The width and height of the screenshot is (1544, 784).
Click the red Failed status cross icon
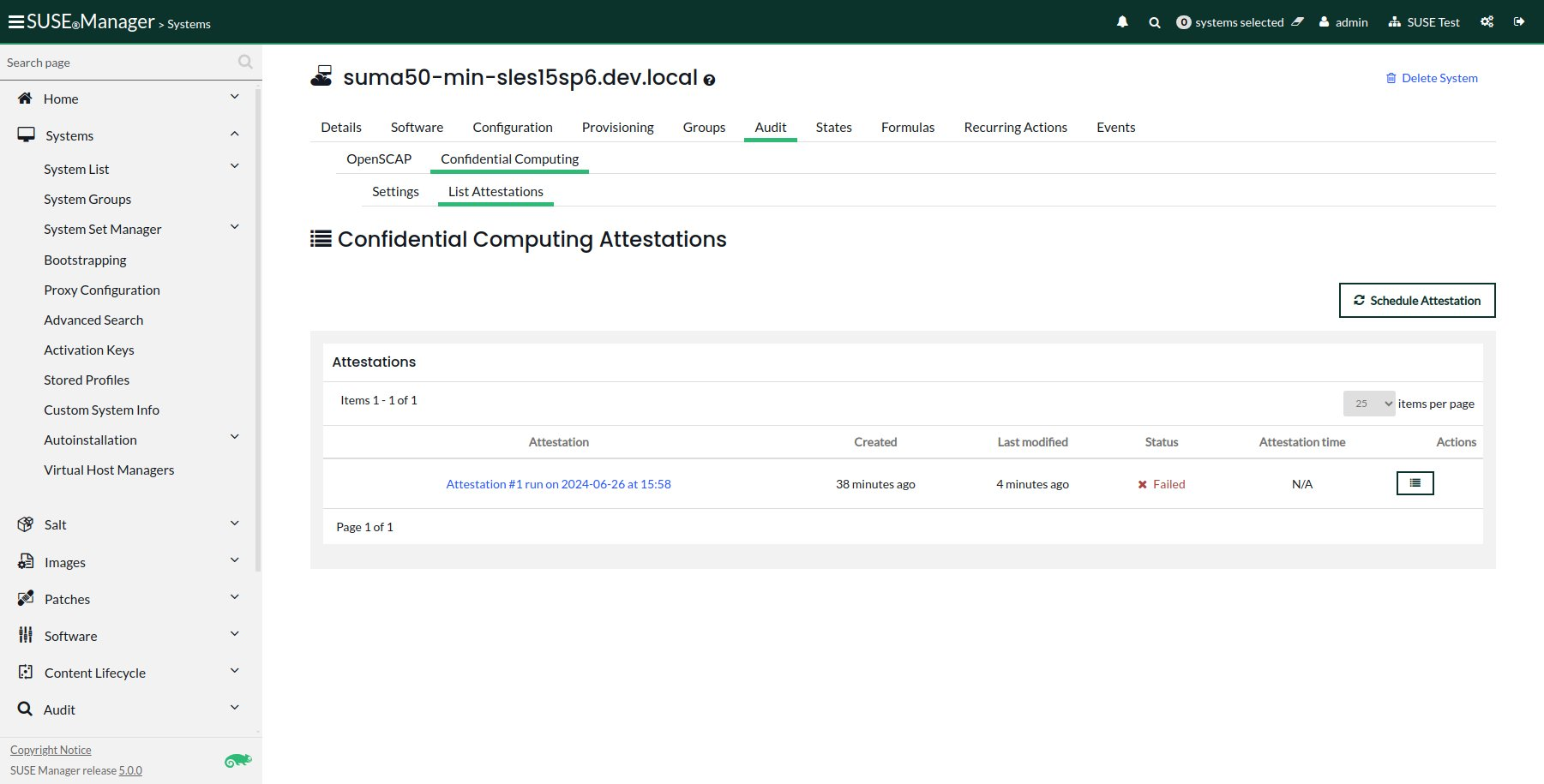click(x=1142, y=485)
